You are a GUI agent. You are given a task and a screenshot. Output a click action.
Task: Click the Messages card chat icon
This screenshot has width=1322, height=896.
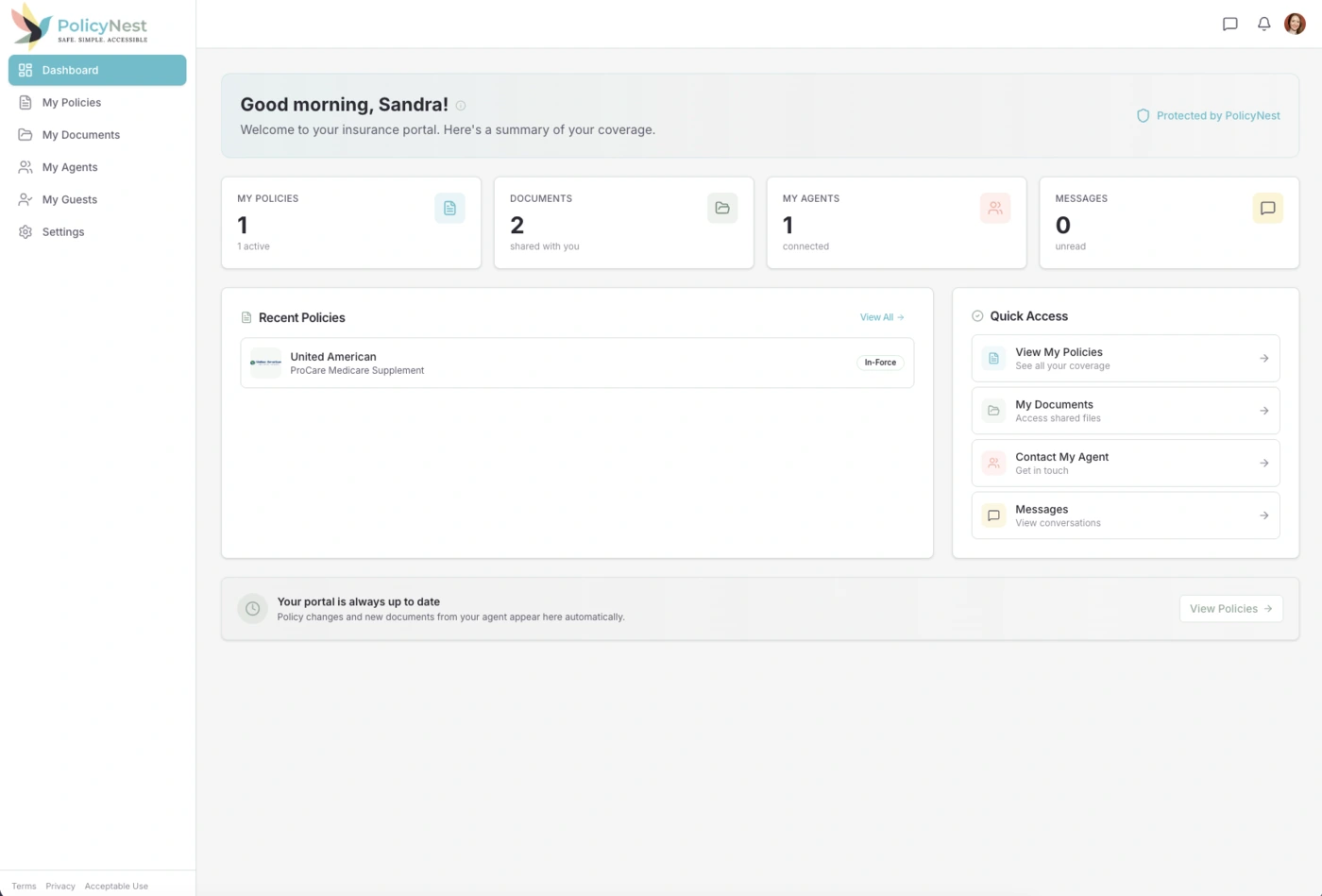pyautogui.click(x=1267, y=208)
